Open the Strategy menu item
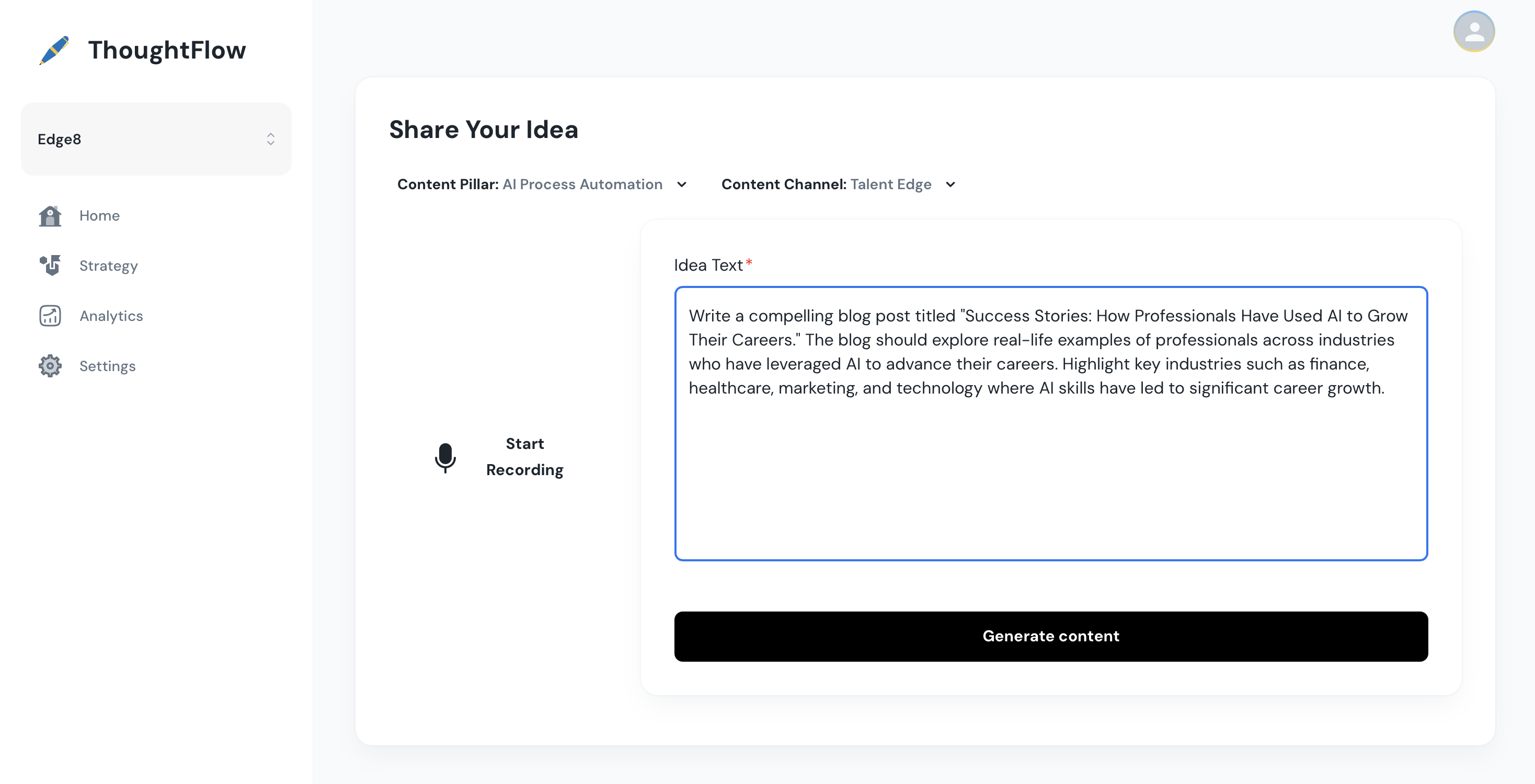 (108, 266)
